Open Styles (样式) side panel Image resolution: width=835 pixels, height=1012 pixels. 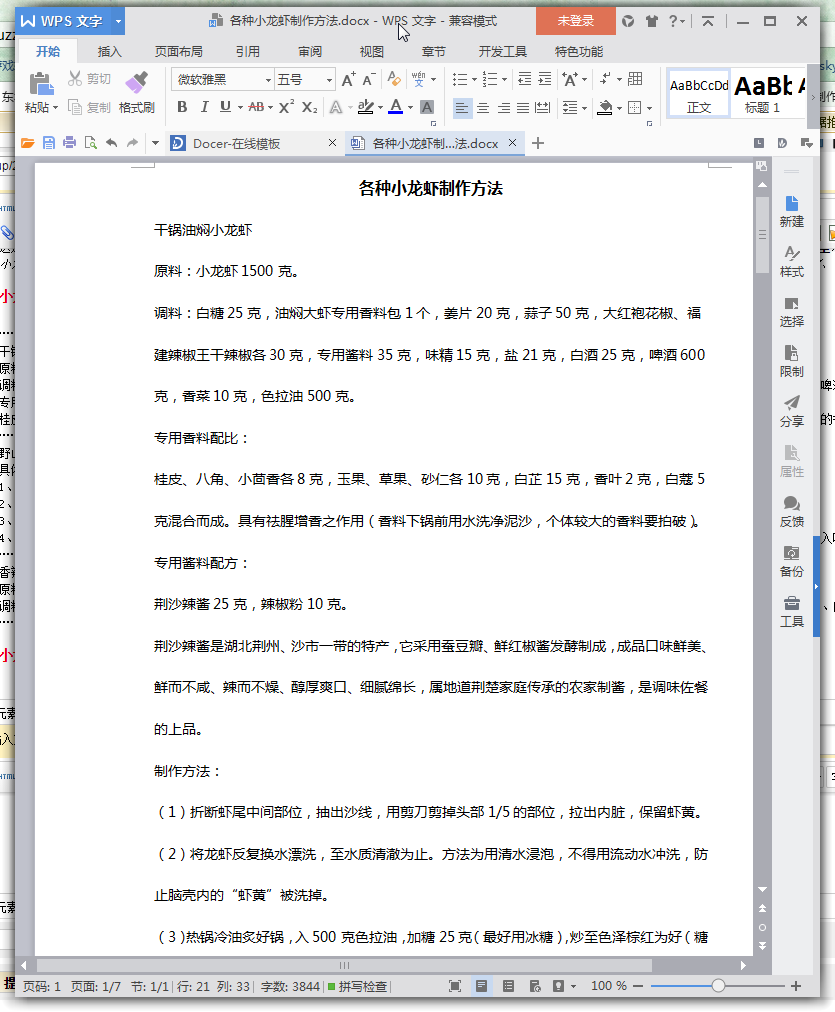pyautogui.click(x=792, y=261)
